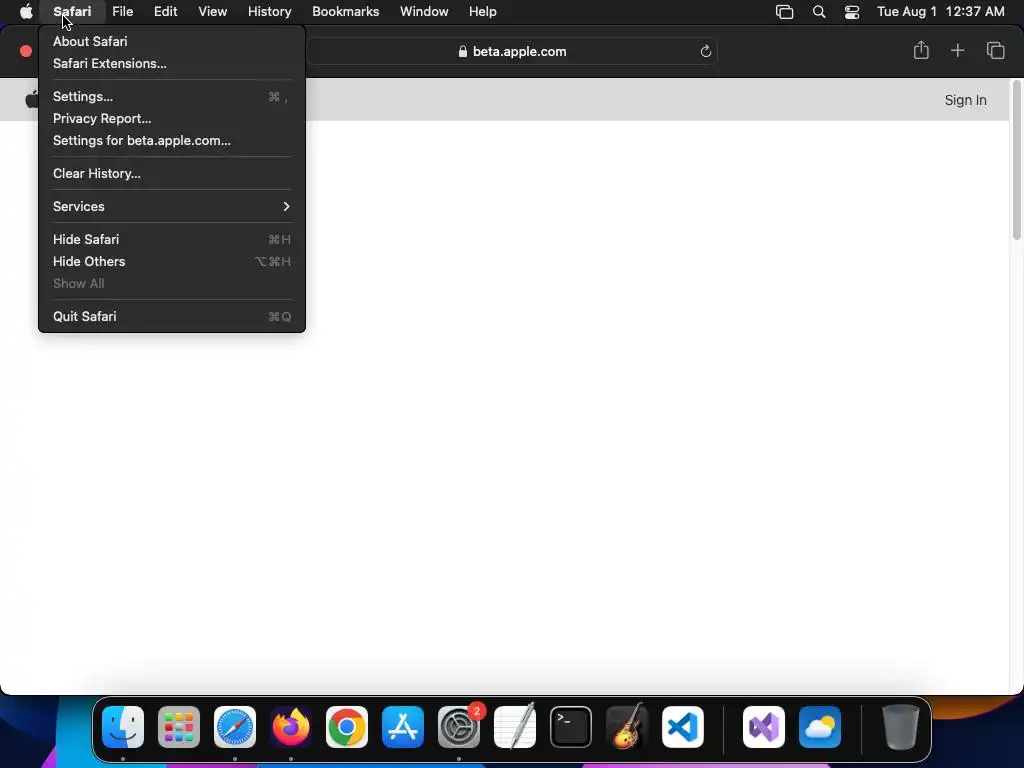This screenshot has width=1024, height=768.
Task: Open the Edit menu
Action: [165, 12]
